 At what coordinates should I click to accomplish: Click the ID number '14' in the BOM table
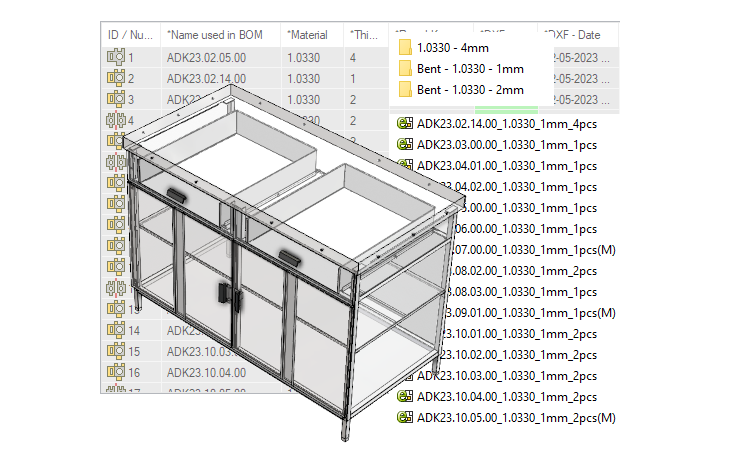click(x=134, y=330)
